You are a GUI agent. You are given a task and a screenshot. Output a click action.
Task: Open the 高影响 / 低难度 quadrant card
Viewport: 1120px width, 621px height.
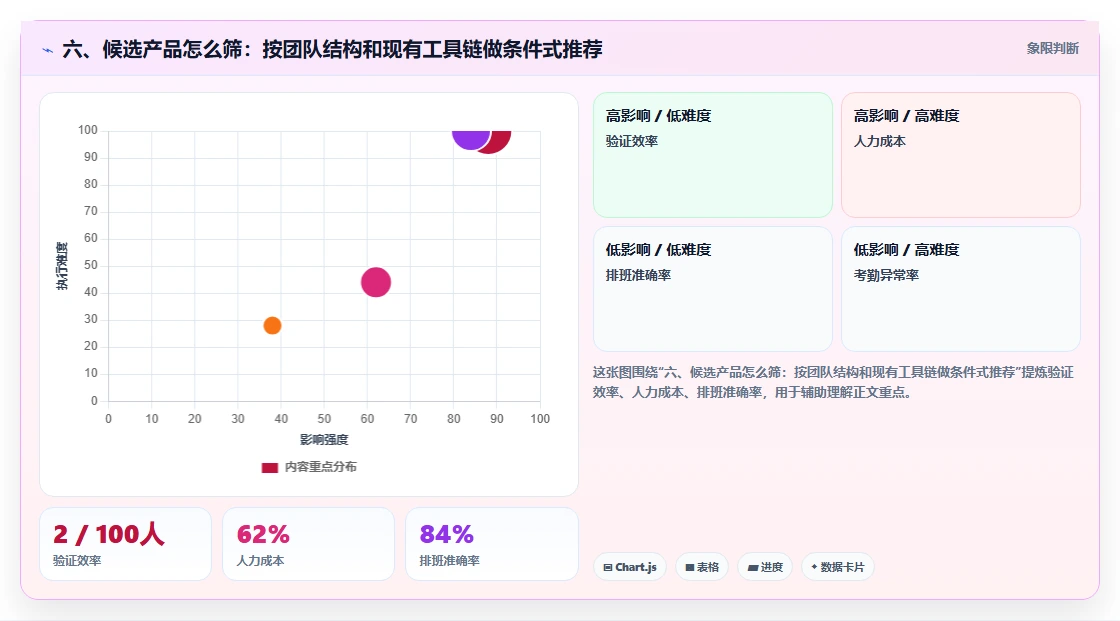[x=713, y=155]
